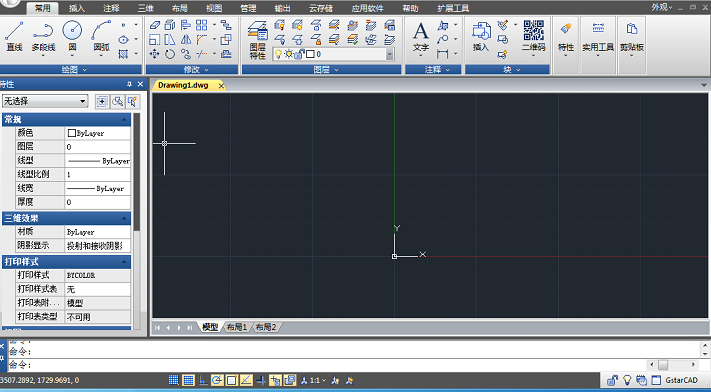The height and width of the screenshot is (392, 711).
Task: Toggle Grid display in status bar
Action: tap(189, 380)
